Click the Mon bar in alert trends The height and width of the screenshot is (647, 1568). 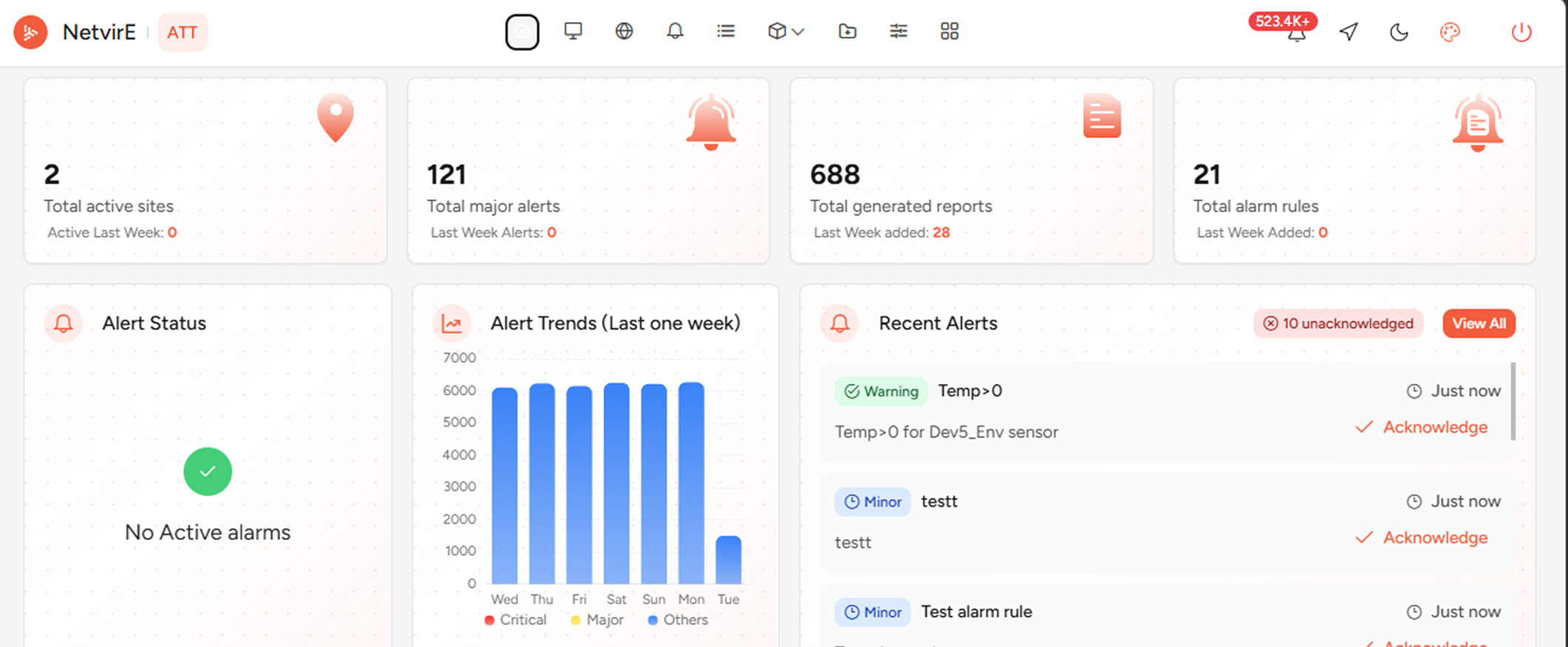tap(692, 483)
